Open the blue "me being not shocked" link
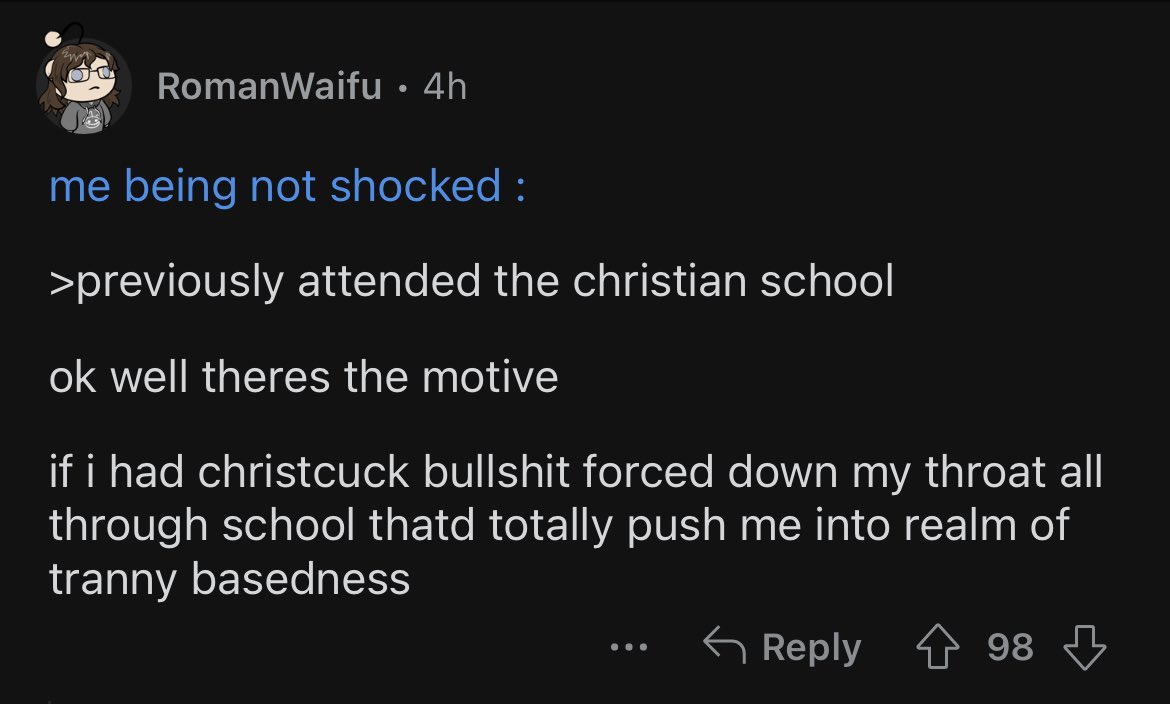 tap(288, 186)
